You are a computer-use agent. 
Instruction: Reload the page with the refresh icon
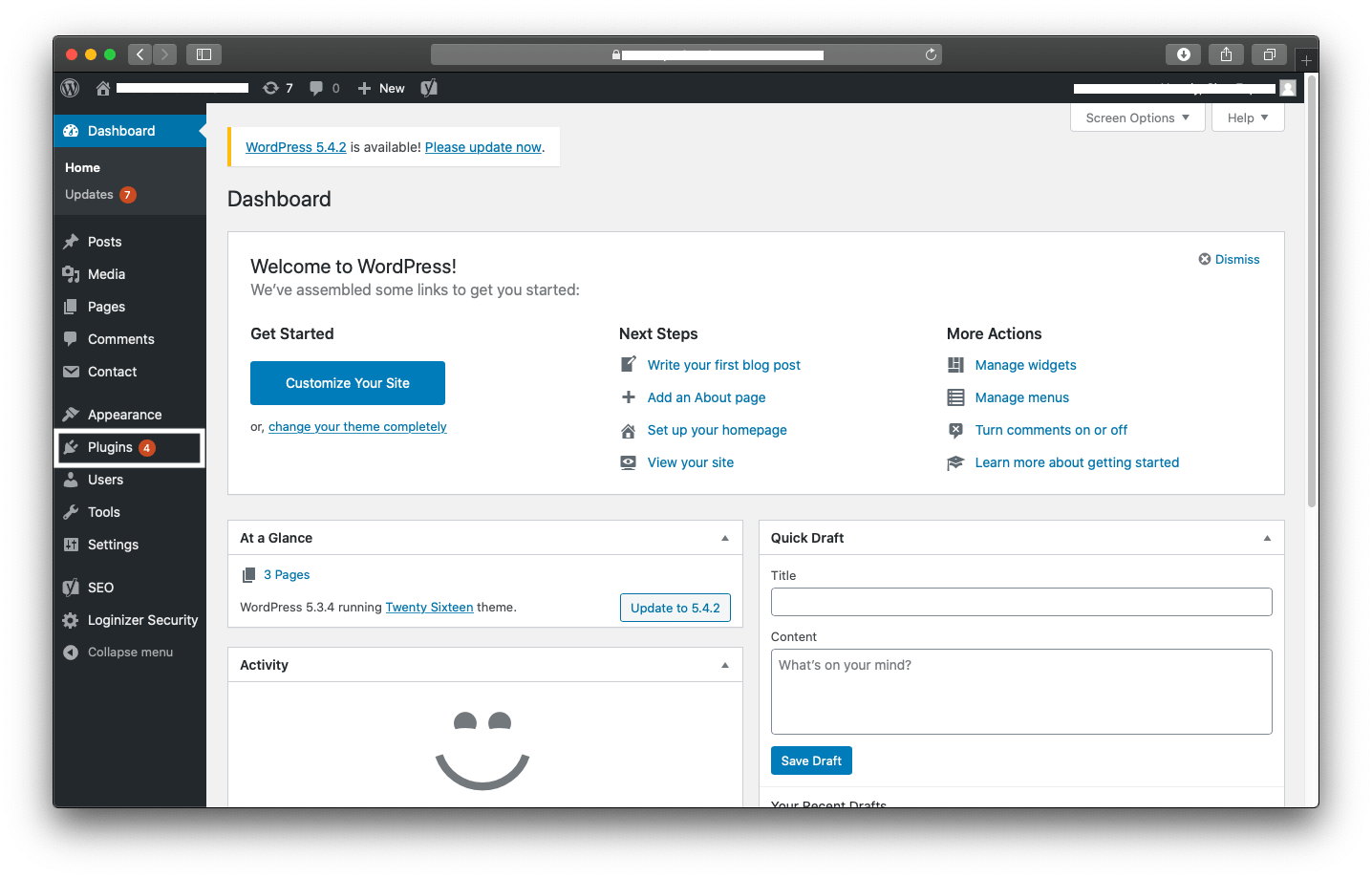coord(931,54)
